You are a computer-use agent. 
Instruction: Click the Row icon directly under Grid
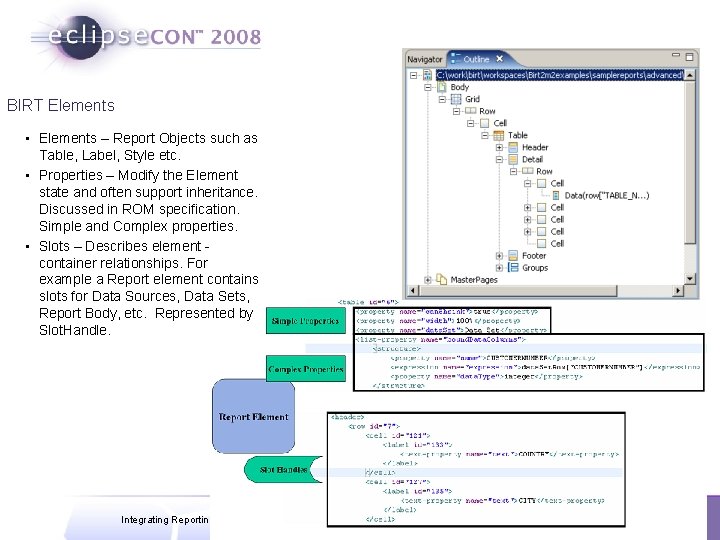tap(470, 111)
